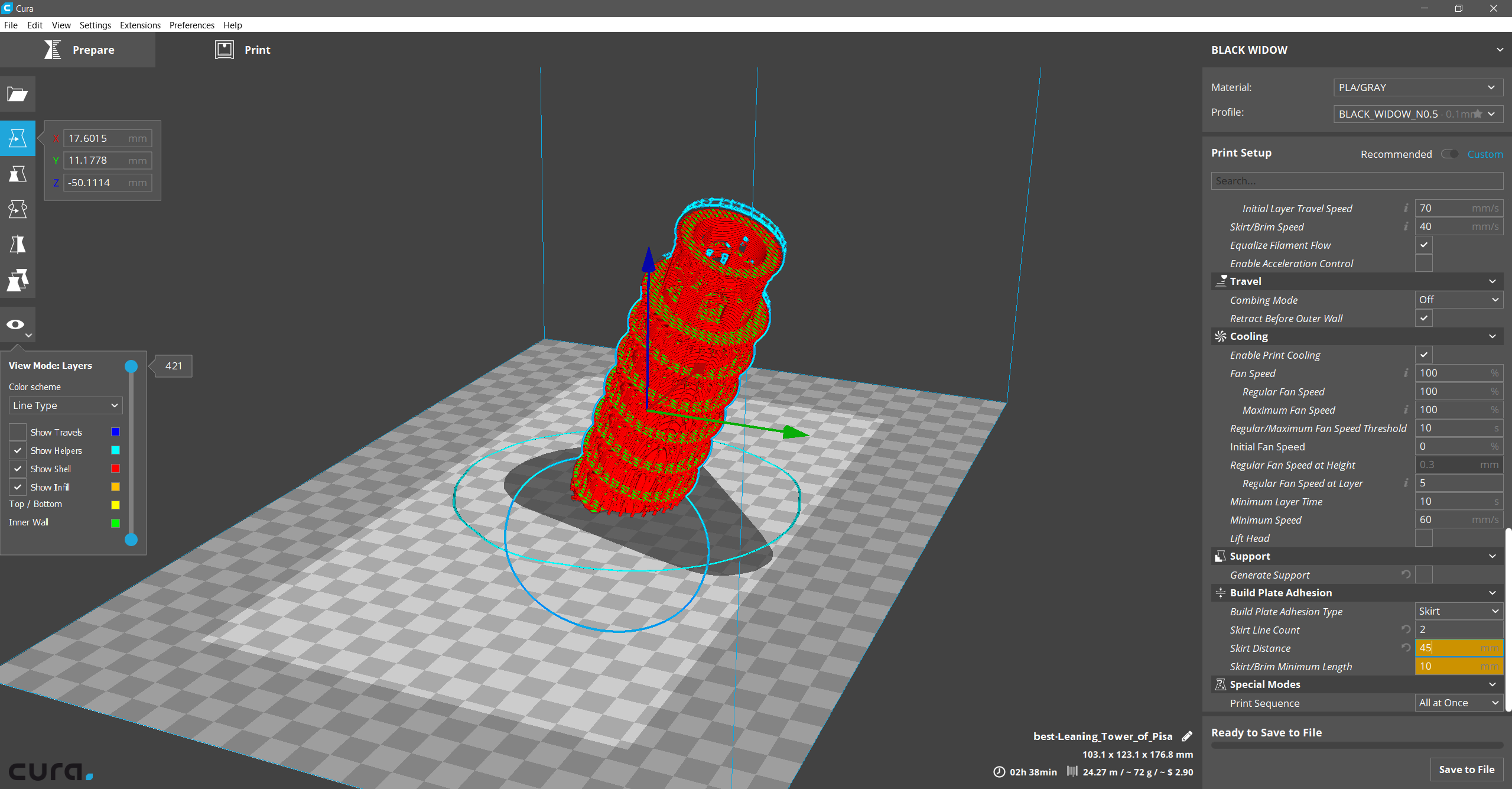Click the Cooling fan section icon
The image size is (1512, 789).
1220,336
